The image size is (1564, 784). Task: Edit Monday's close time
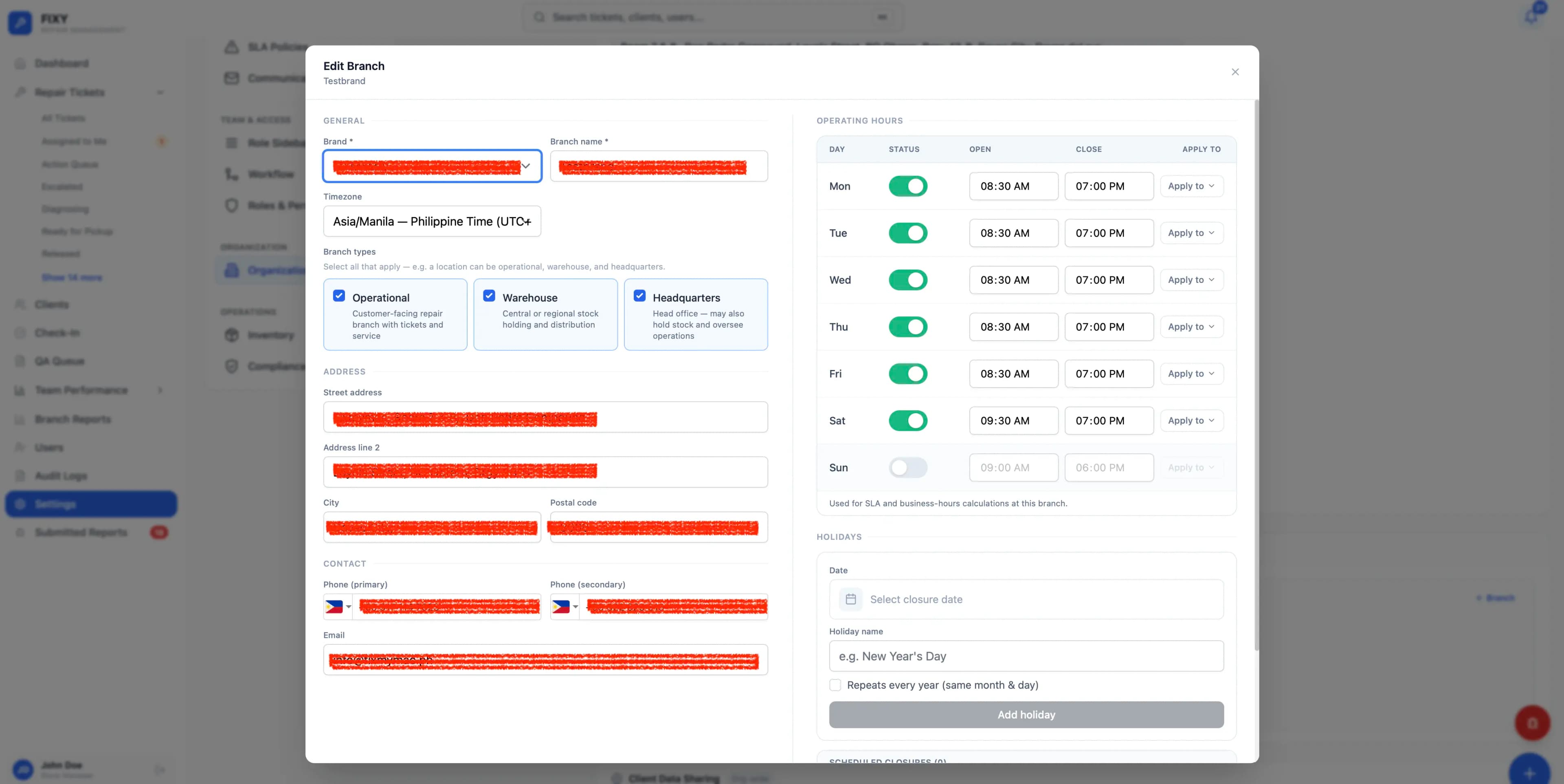pyautogui.click(x=1109, y=186)
